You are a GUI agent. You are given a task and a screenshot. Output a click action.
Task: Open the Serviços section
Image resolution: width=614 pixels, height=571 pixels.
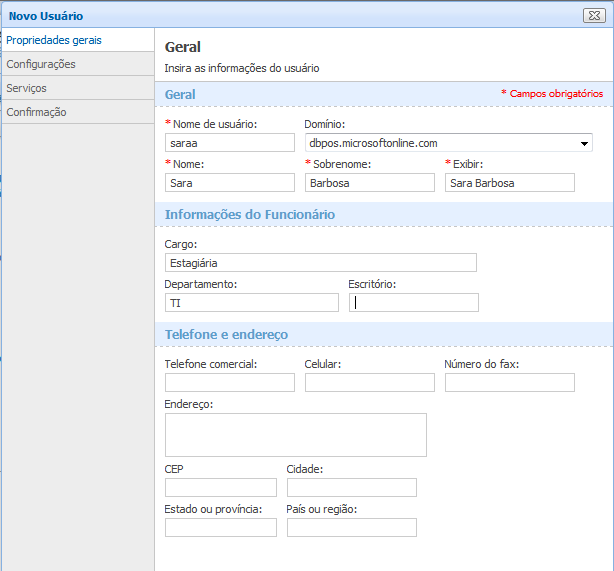click(27, 88)
